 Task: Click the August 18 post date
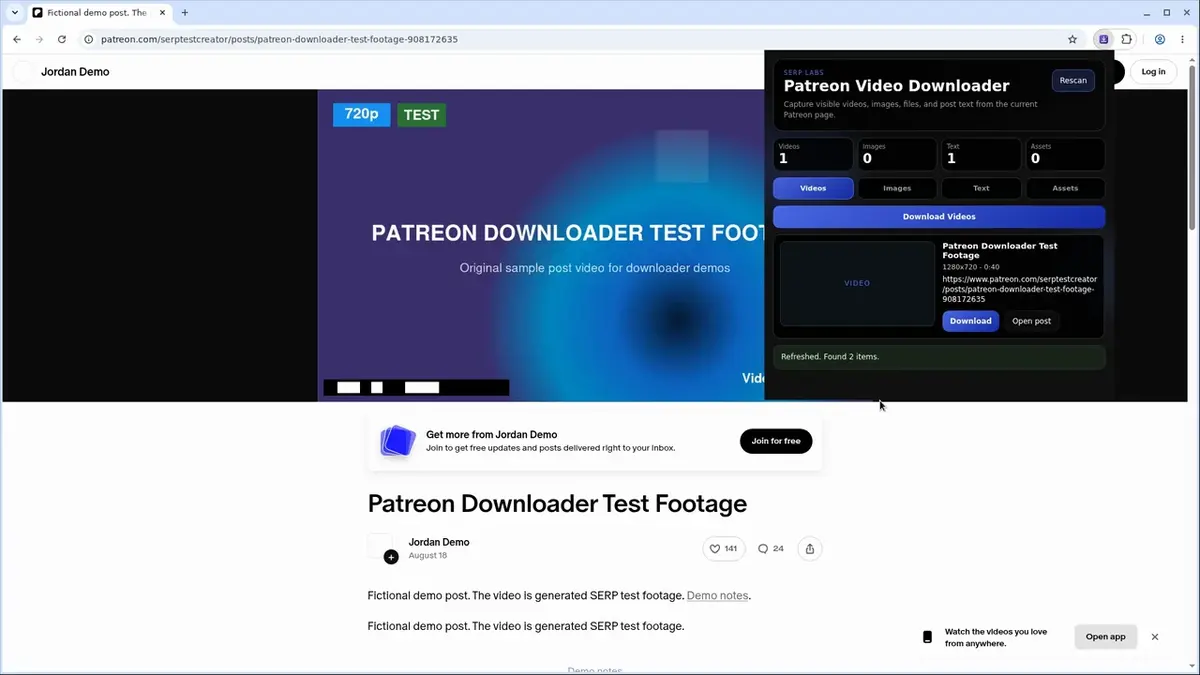[428, 555]
